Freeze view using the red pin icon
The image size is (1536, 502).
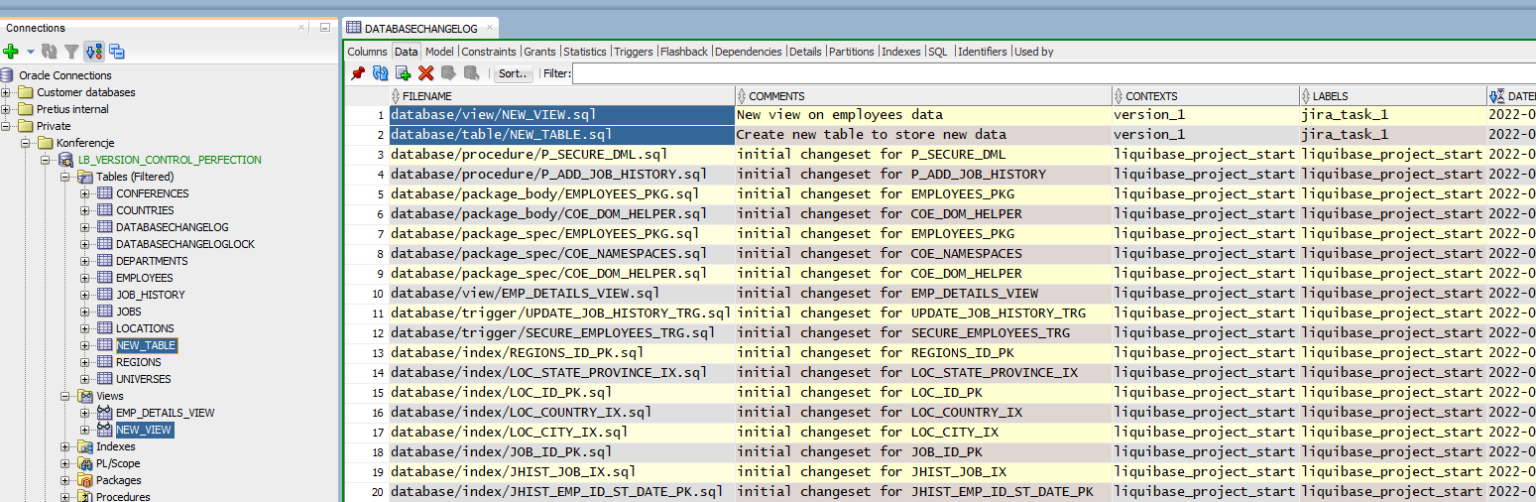click(358, 73)
